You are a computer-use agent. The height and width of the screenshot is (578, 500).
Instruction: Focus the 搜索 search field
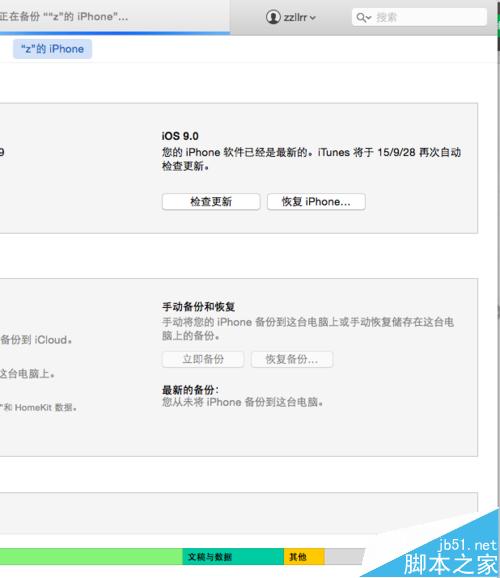(419, 17)
